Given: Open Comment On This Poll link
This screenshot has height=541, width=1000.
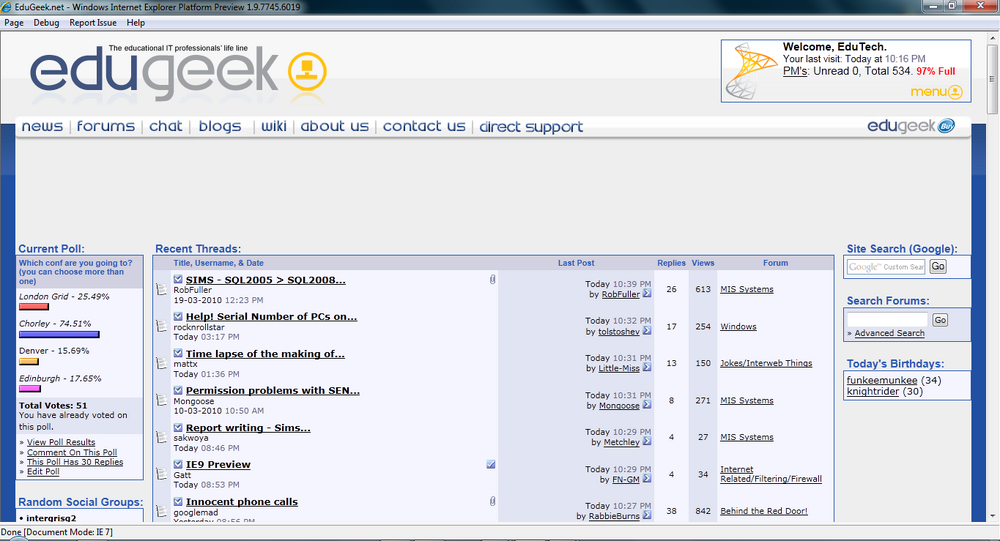Looking at the screenshot, I should point(72,452).
